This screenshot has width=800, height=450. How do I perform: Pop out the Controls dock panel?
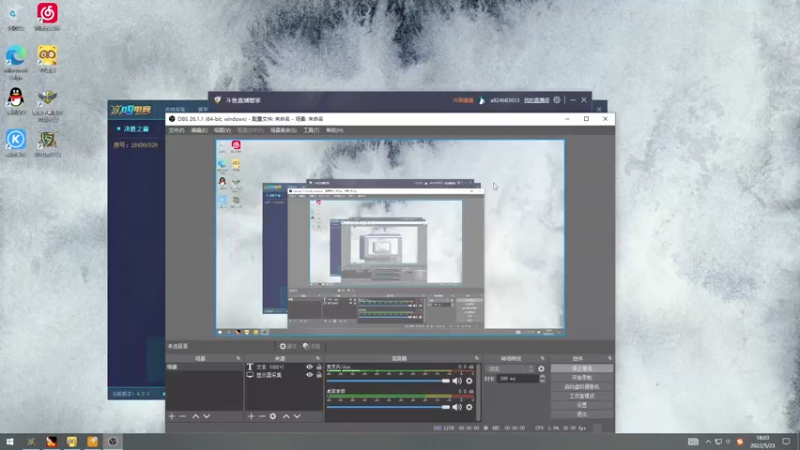pyautogui.click(x=610, y=358)
